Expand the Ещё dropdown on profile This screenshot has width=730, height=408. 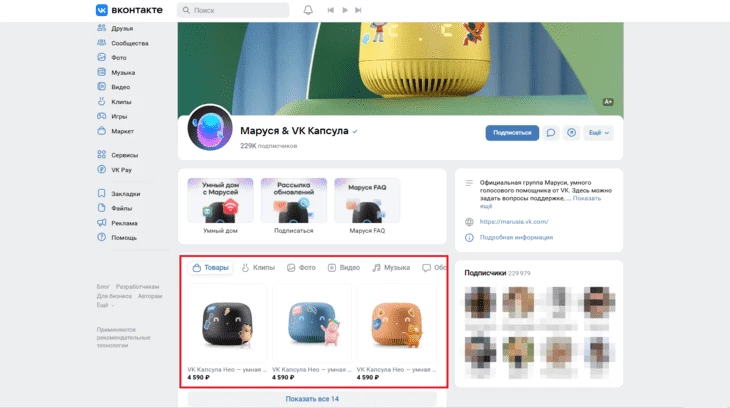[599, 133]
